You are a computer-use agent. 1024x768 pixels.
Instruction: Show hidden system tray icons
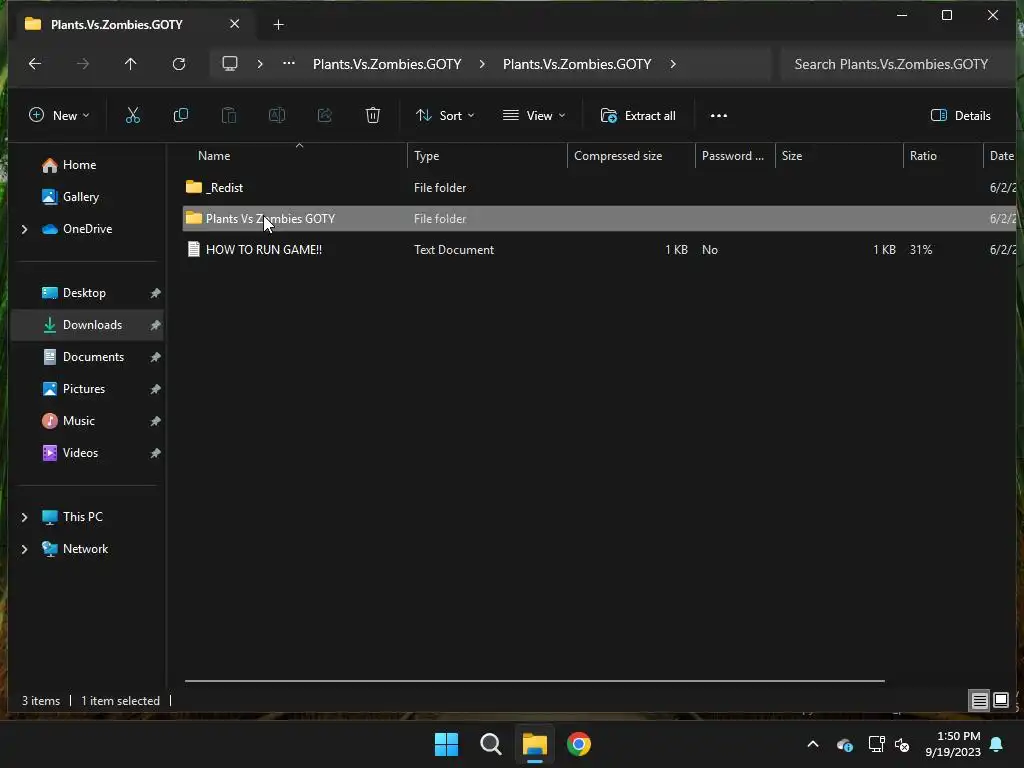[x=813, y=744]
